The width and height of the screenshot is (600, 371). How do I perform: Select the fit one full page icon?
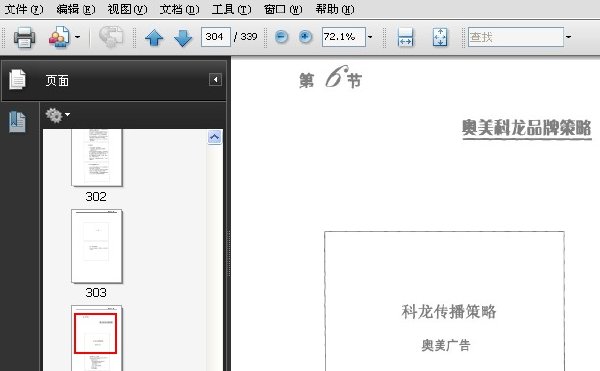[x=440, y=37]
